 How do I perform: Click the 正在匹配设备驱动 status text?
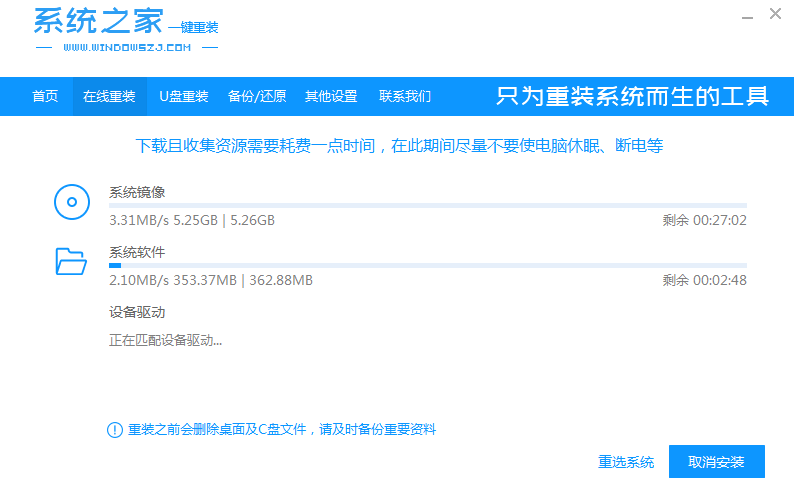click(x=166, y=340)
